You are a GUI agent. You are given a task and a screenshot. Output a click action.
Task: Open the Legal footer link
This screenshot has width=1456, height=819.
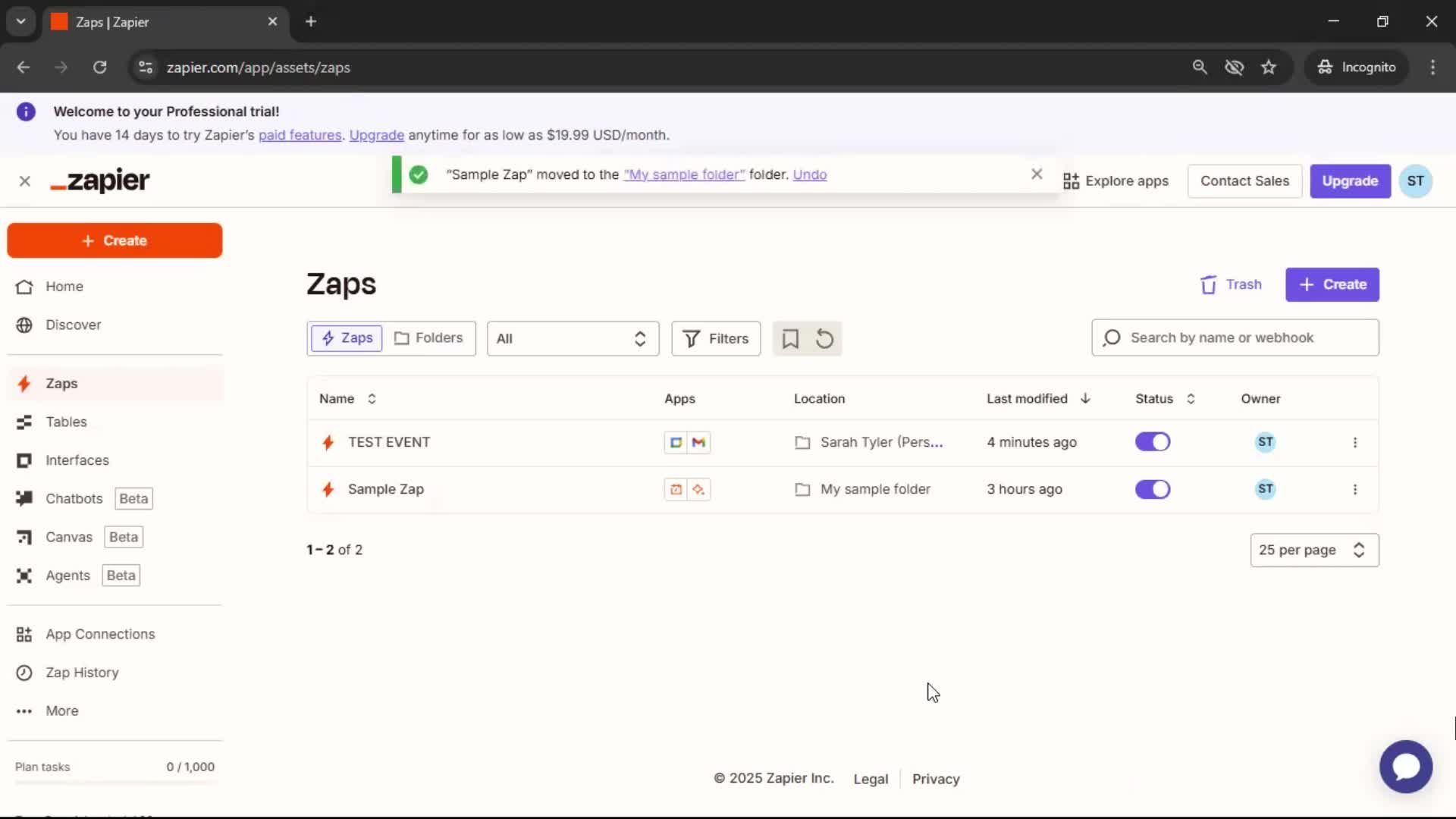[871, 779]
